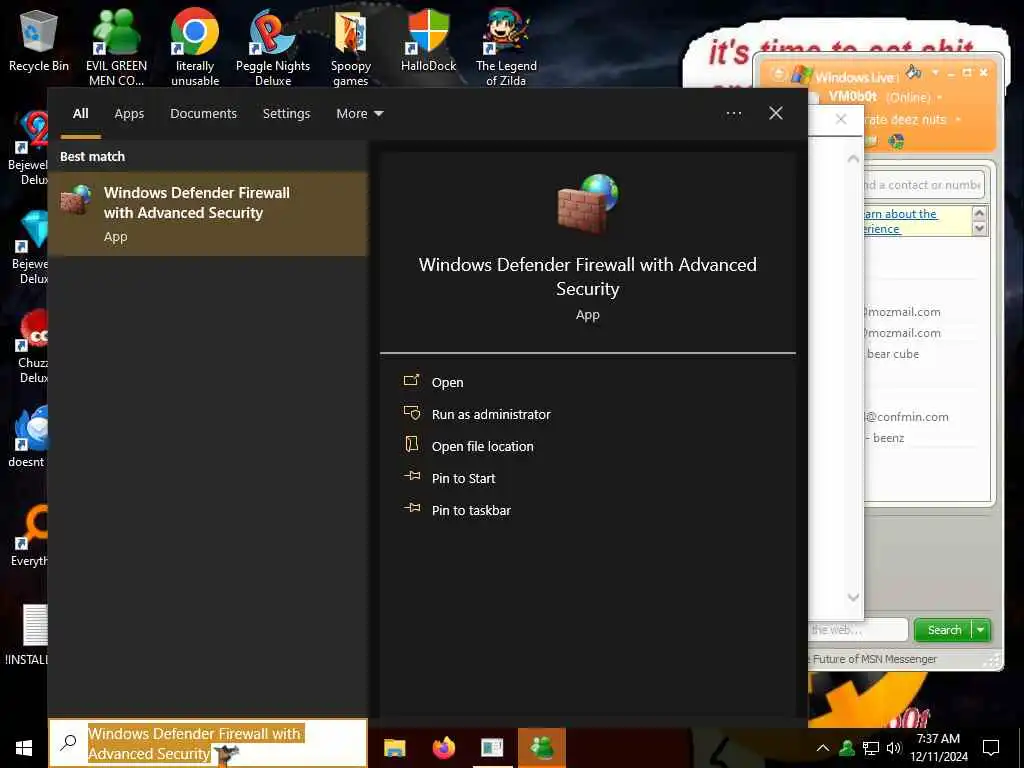
Task: Select the All search filter tab
Action: (80, 114)
